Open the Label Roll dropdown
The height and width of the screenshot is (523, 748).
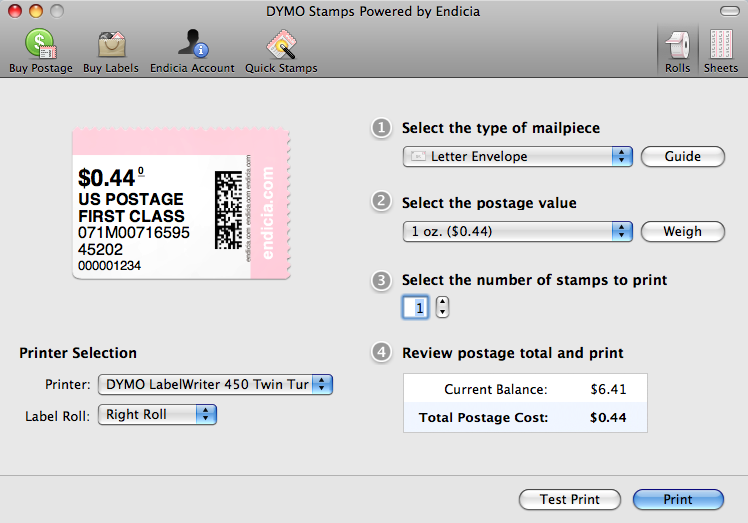tap(157, 414)
